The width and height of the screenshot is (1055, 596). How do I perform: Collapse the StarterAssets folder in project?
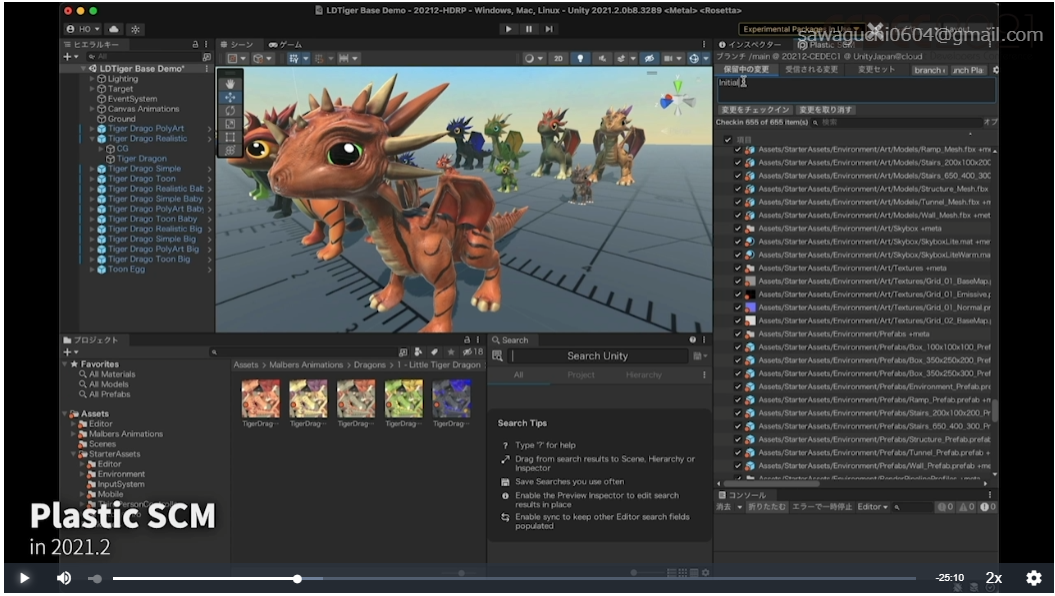(x=74, y=454)
